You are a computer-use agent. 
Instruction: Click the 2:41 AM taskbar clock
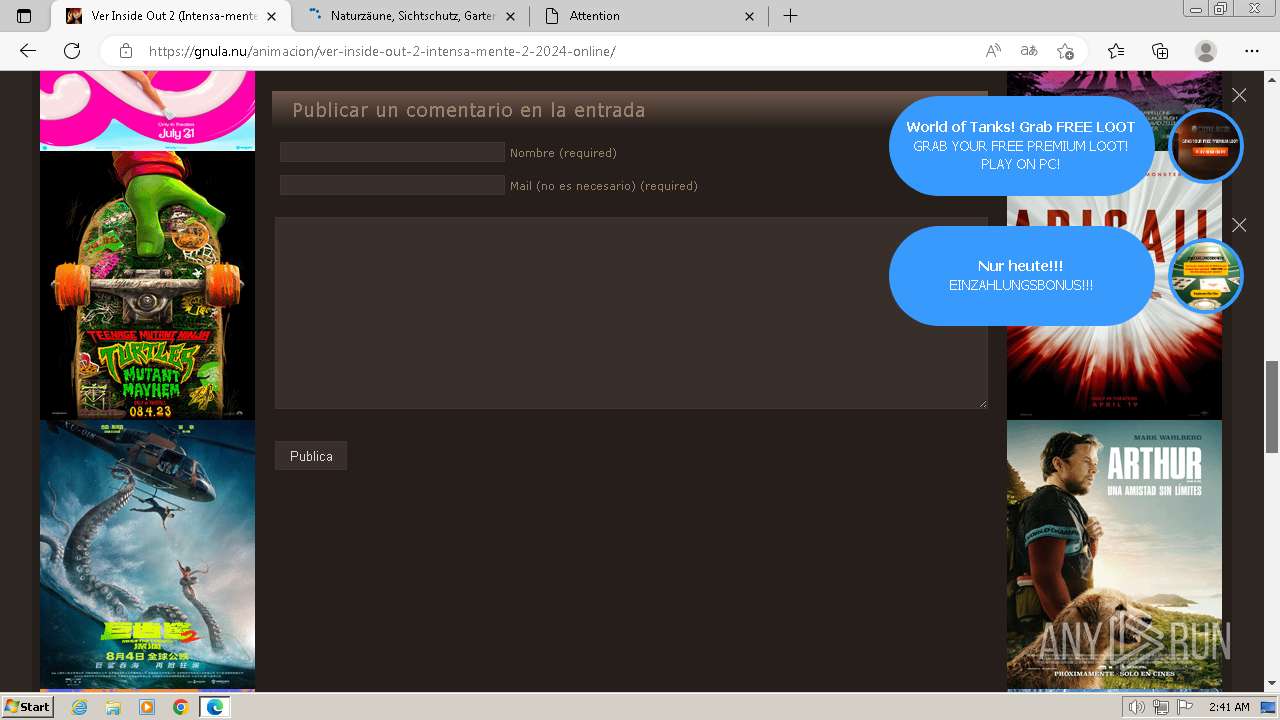tap(1229, 707)
